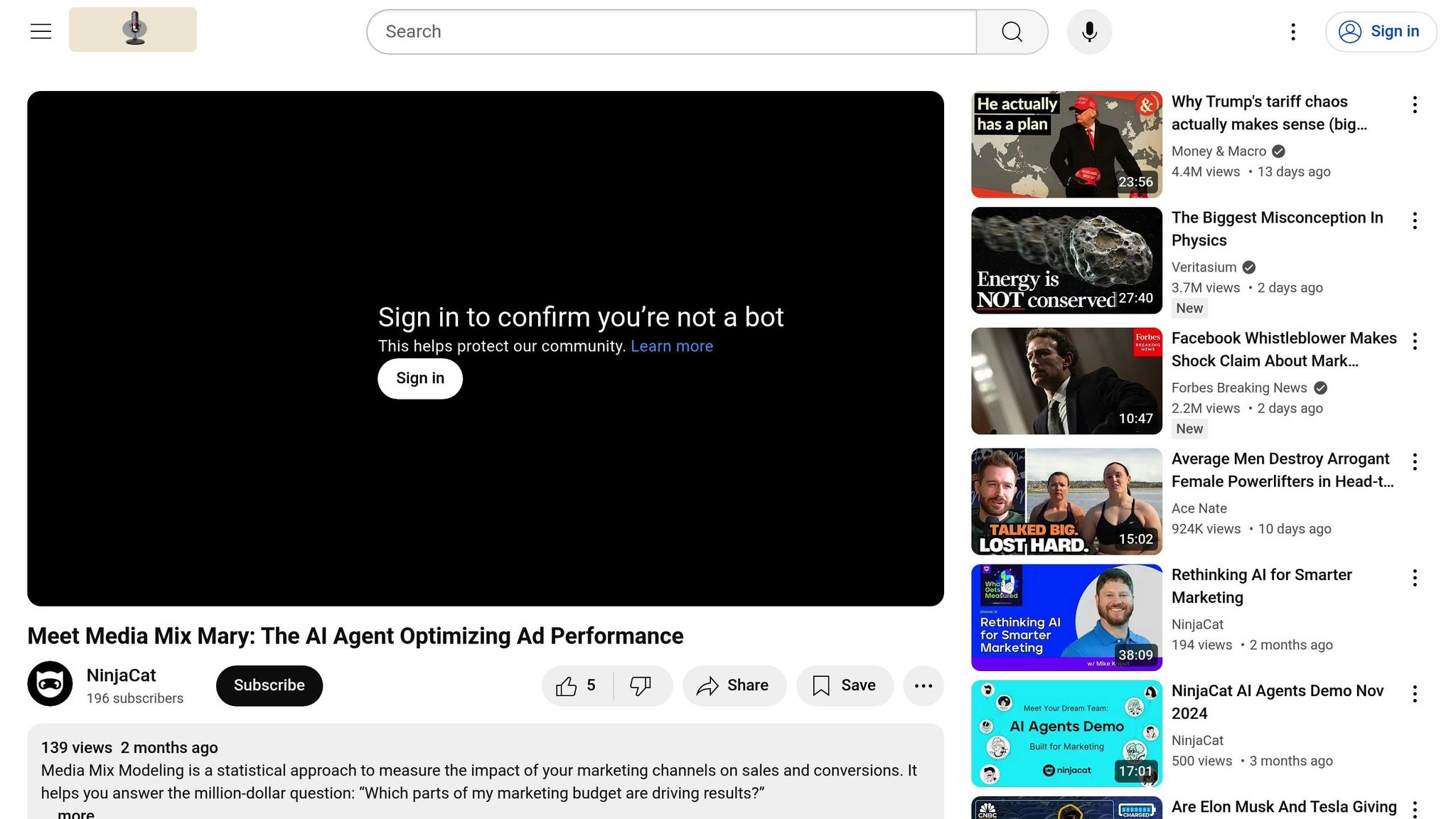The height and width of the screenshot is (819, 1456).
Task: Follow the Learn more link
Action: [672, 346]
